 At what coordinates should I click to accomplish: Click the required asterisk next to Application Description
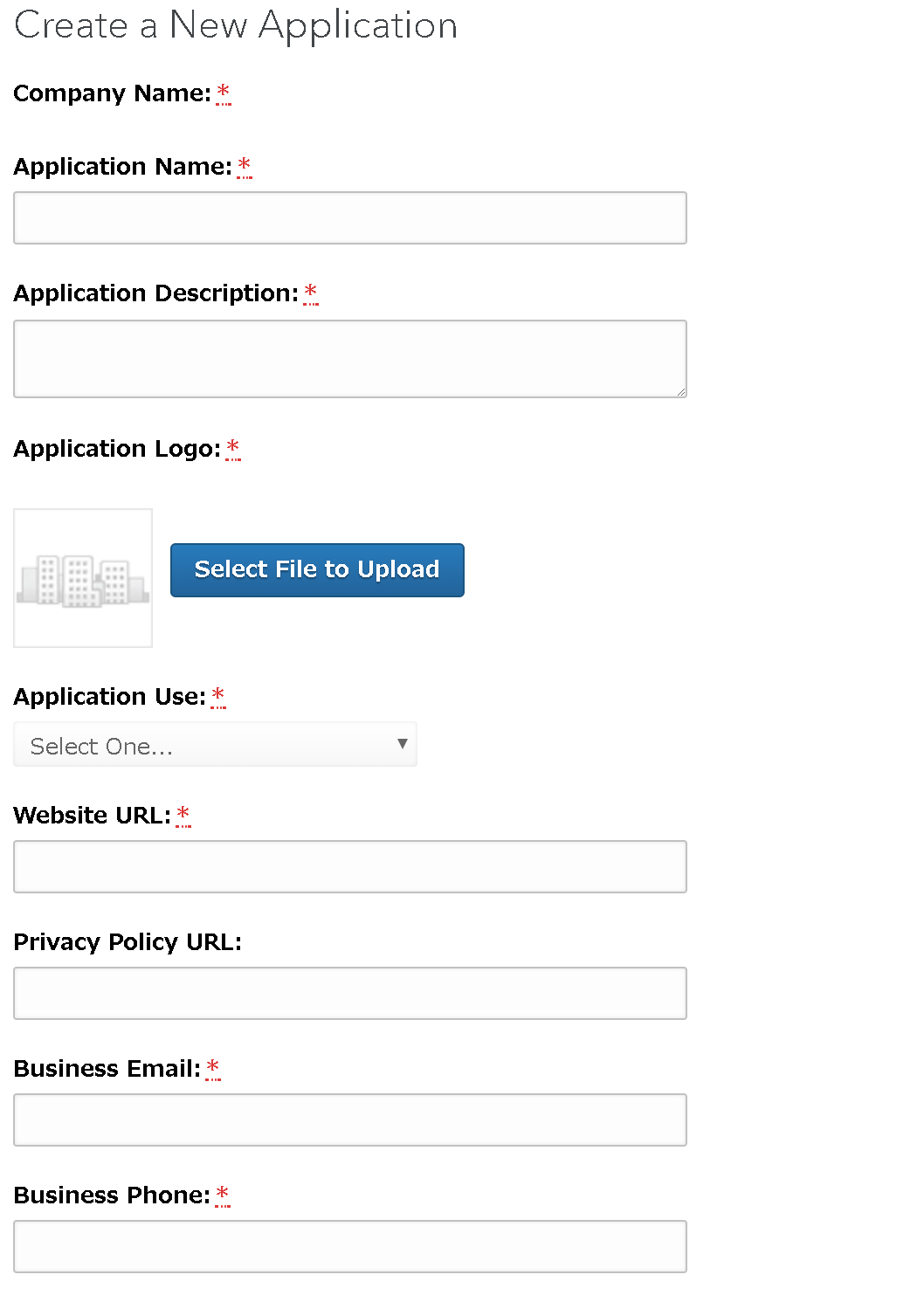[311, 293]
